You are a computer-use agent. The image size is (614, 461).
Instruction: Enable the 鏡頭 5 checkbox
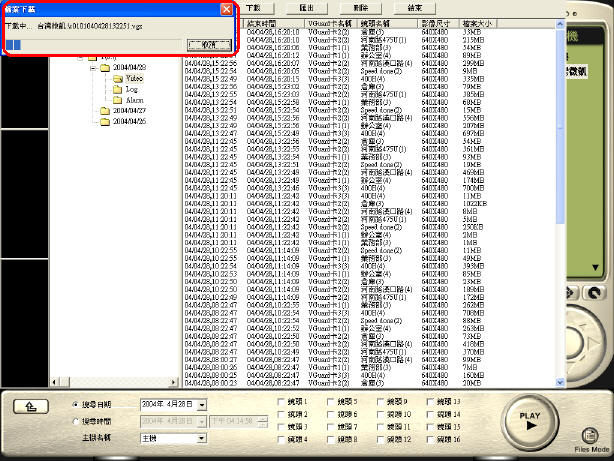(330, 402)
